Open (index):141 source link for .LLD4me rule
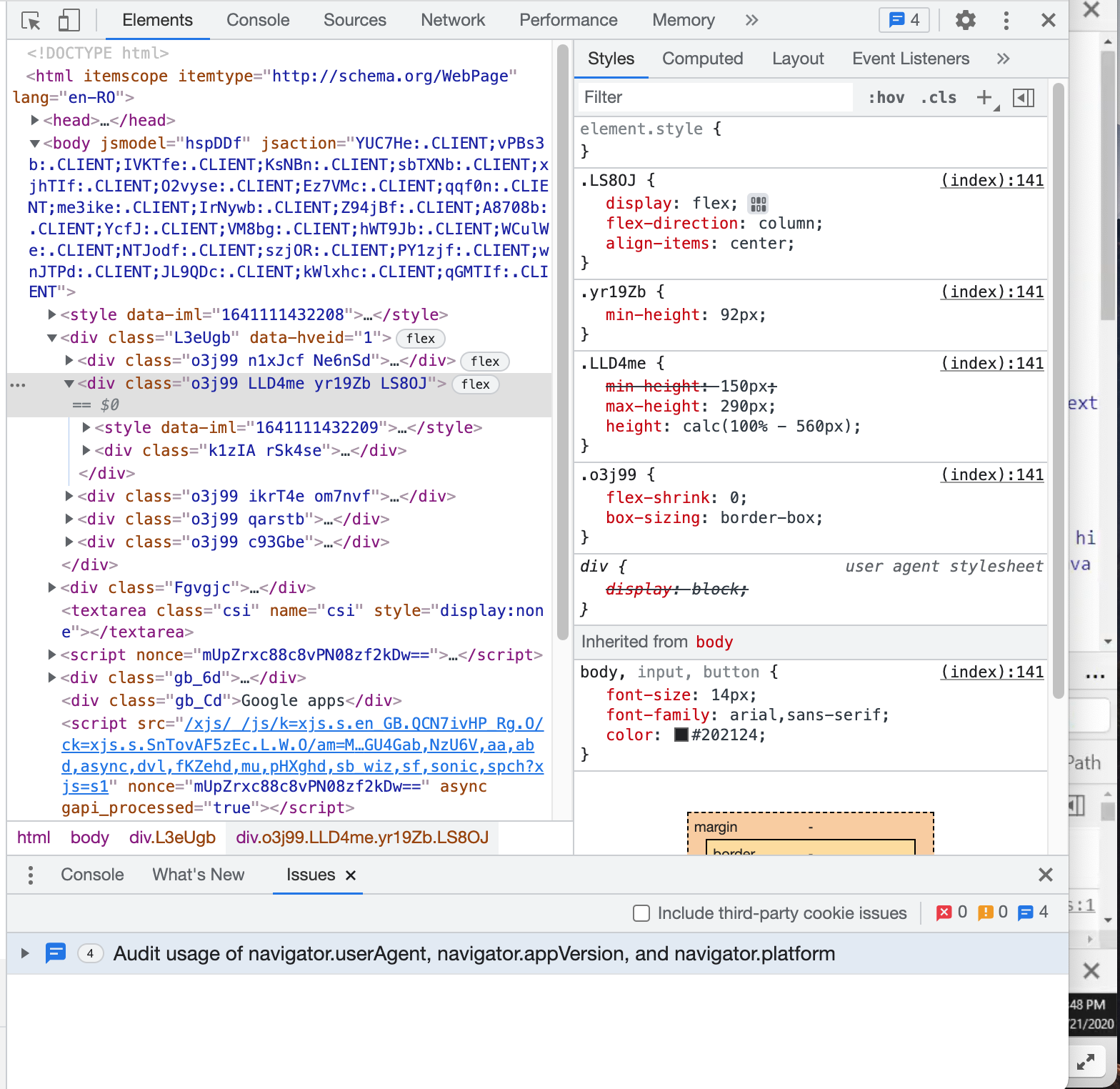This screenshot has height=1089, width=1120. (x=992, y=363)
